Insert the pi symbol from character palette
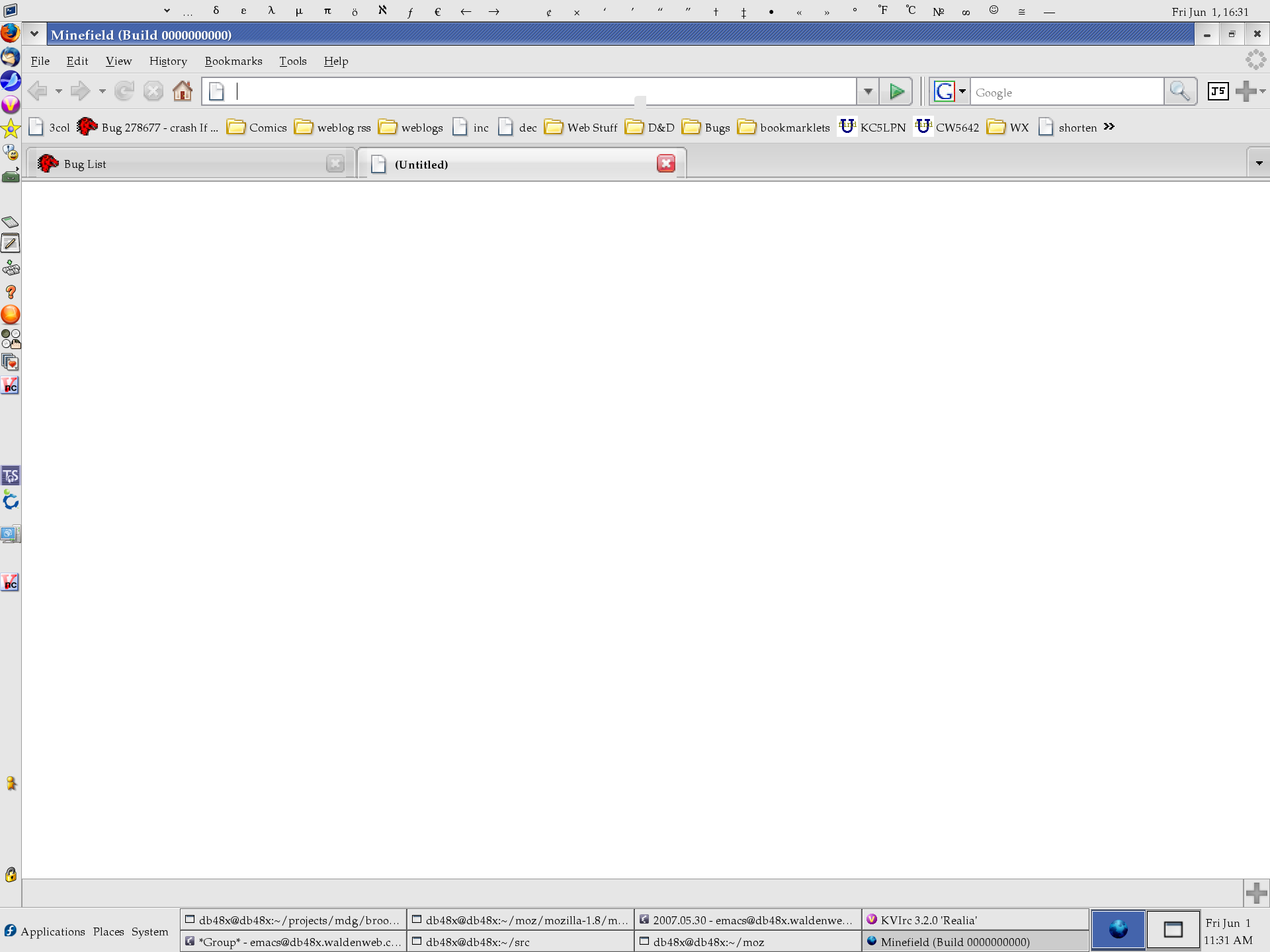 point(327,11)
